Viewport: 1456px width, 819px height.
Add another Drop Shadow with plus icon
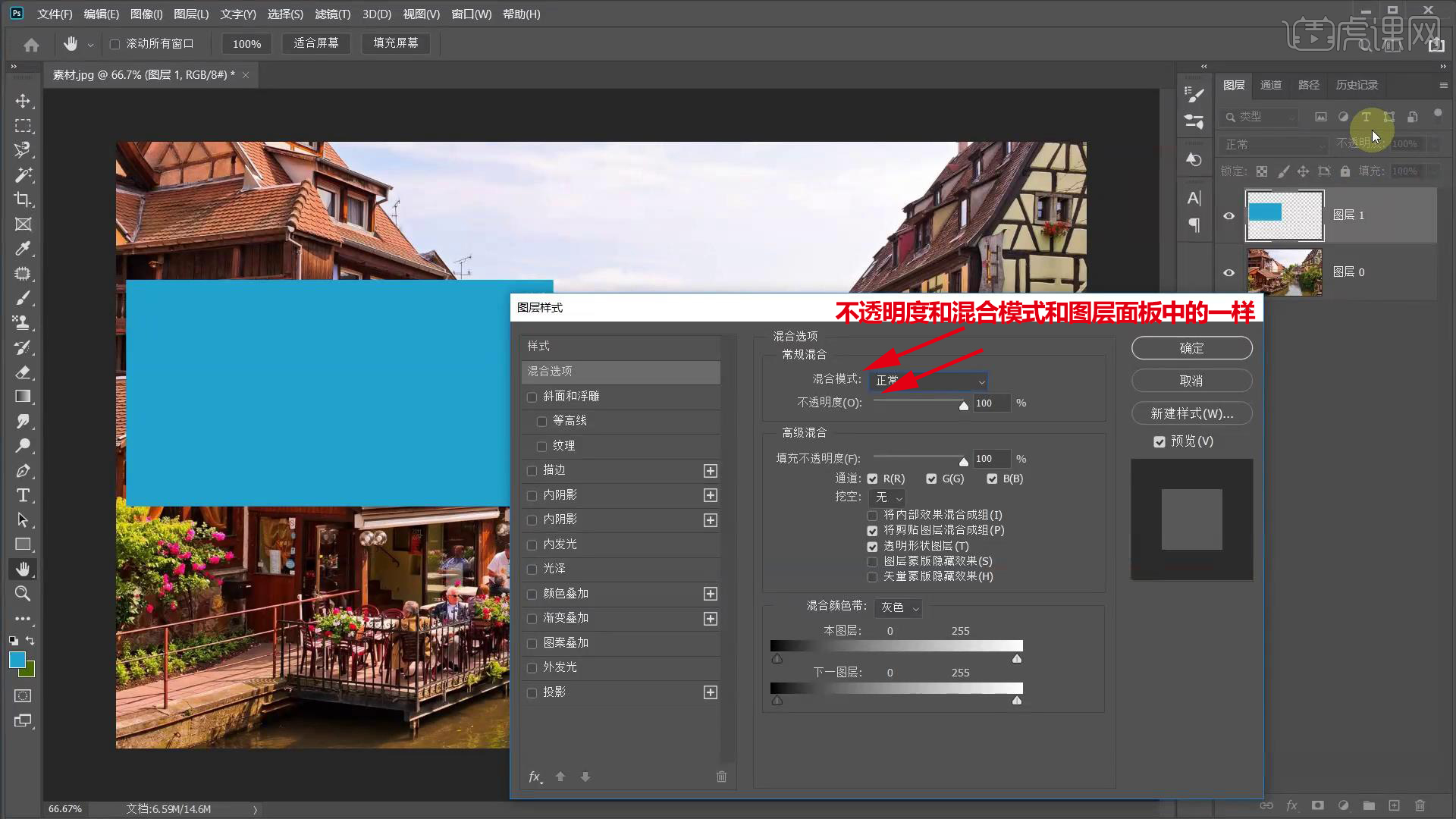click(711, 692)
